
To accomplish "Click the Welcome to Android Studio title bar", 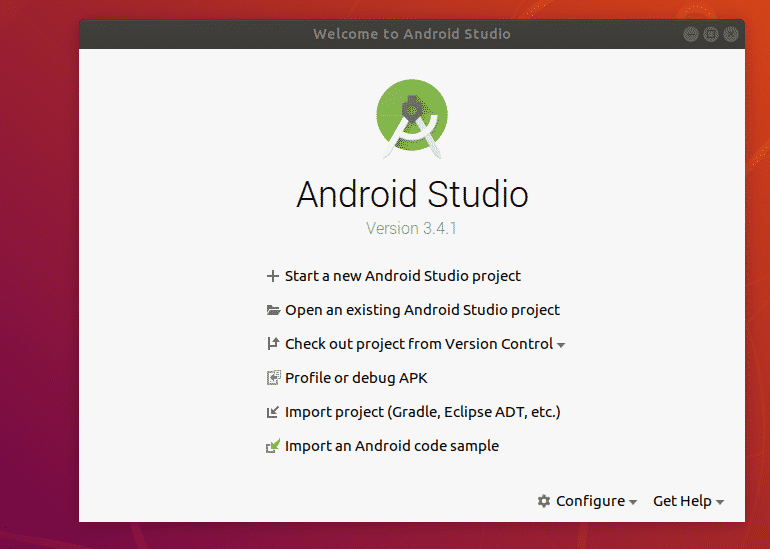I will tap(412, 34).
